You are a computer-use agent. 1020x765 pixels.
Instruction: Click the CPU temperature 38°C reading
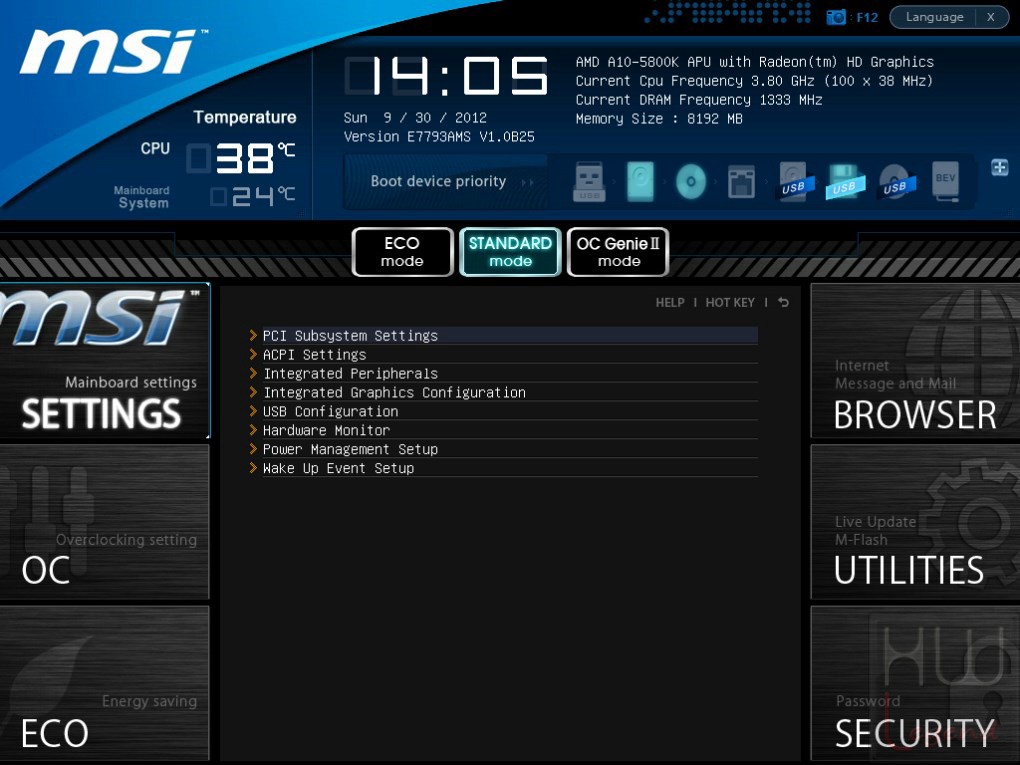point(242,158)
